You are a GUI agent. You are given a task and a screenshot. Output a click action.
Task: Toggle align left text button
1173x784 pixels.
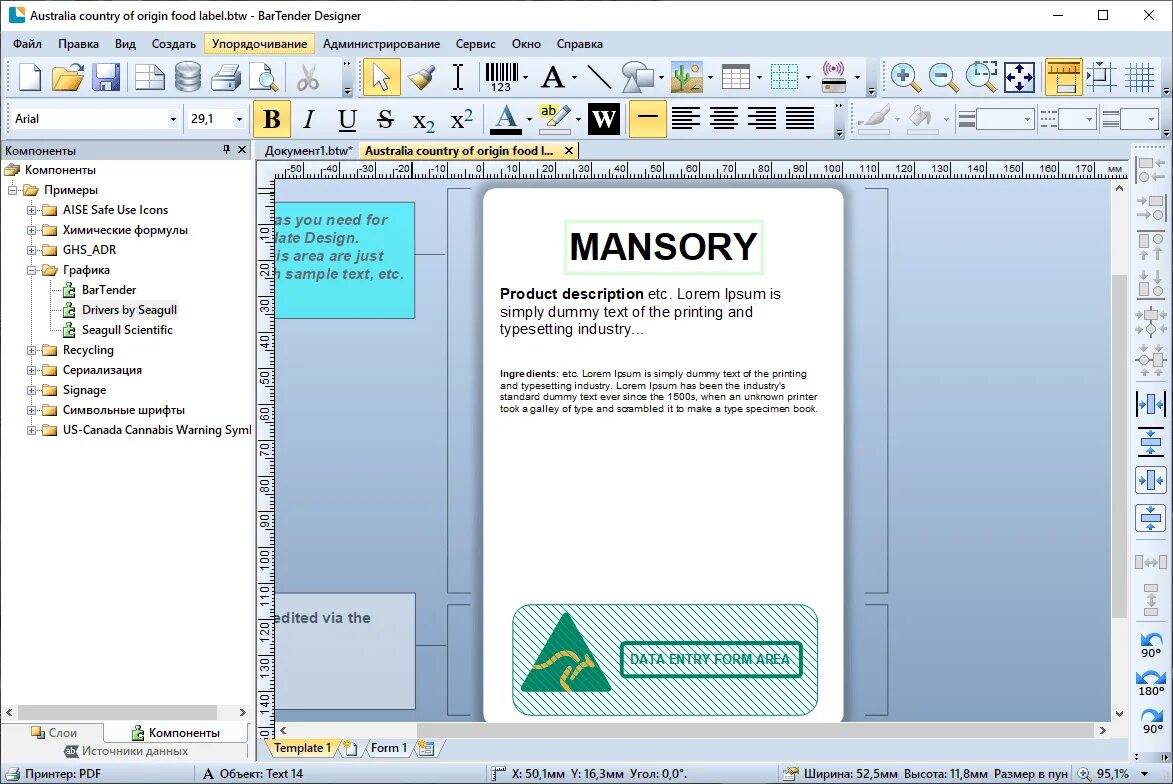[685, 119]
